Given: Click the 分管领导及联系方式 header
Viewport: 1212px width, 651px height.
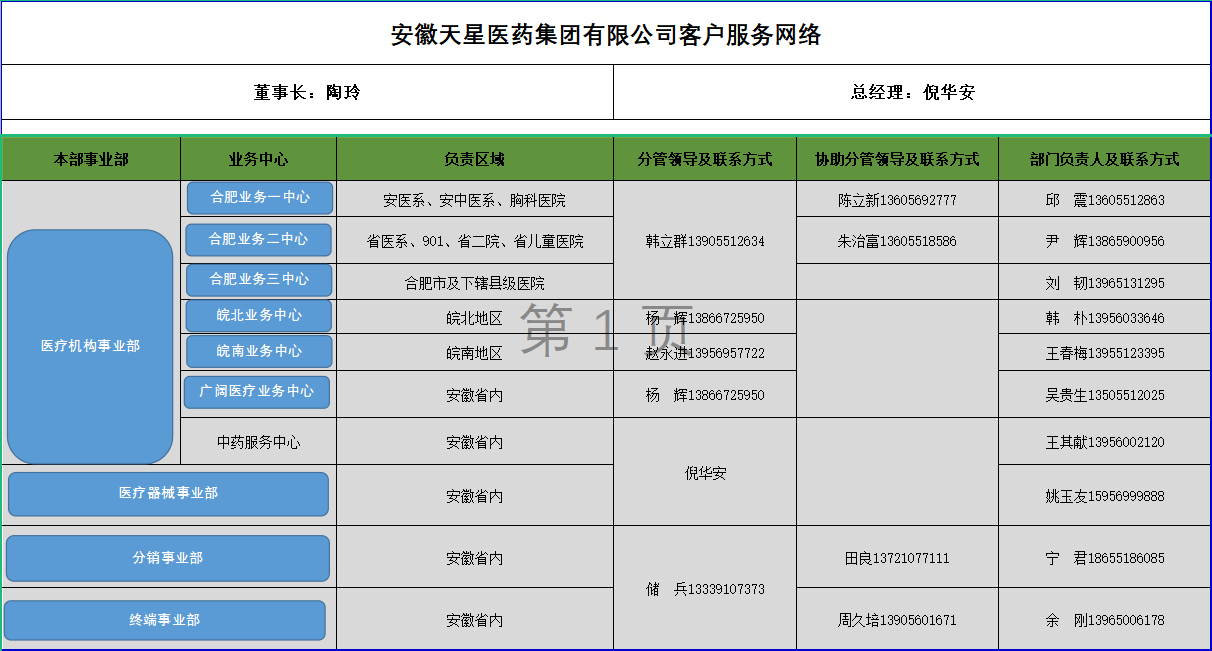Looking at the screenshot, I should 705,159.
